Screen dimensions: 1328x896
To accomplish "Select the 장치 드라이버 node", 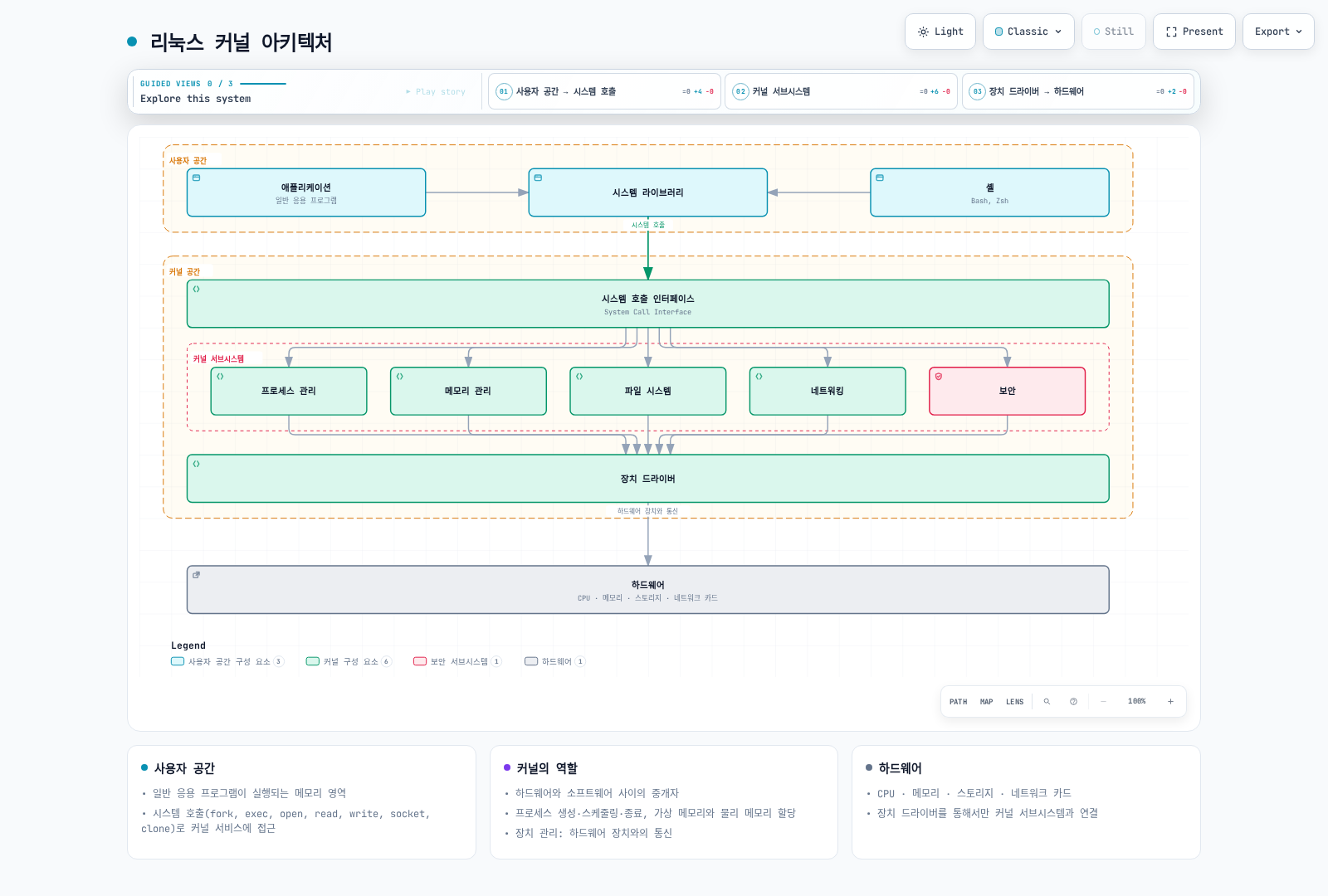I will click(648, 479).
